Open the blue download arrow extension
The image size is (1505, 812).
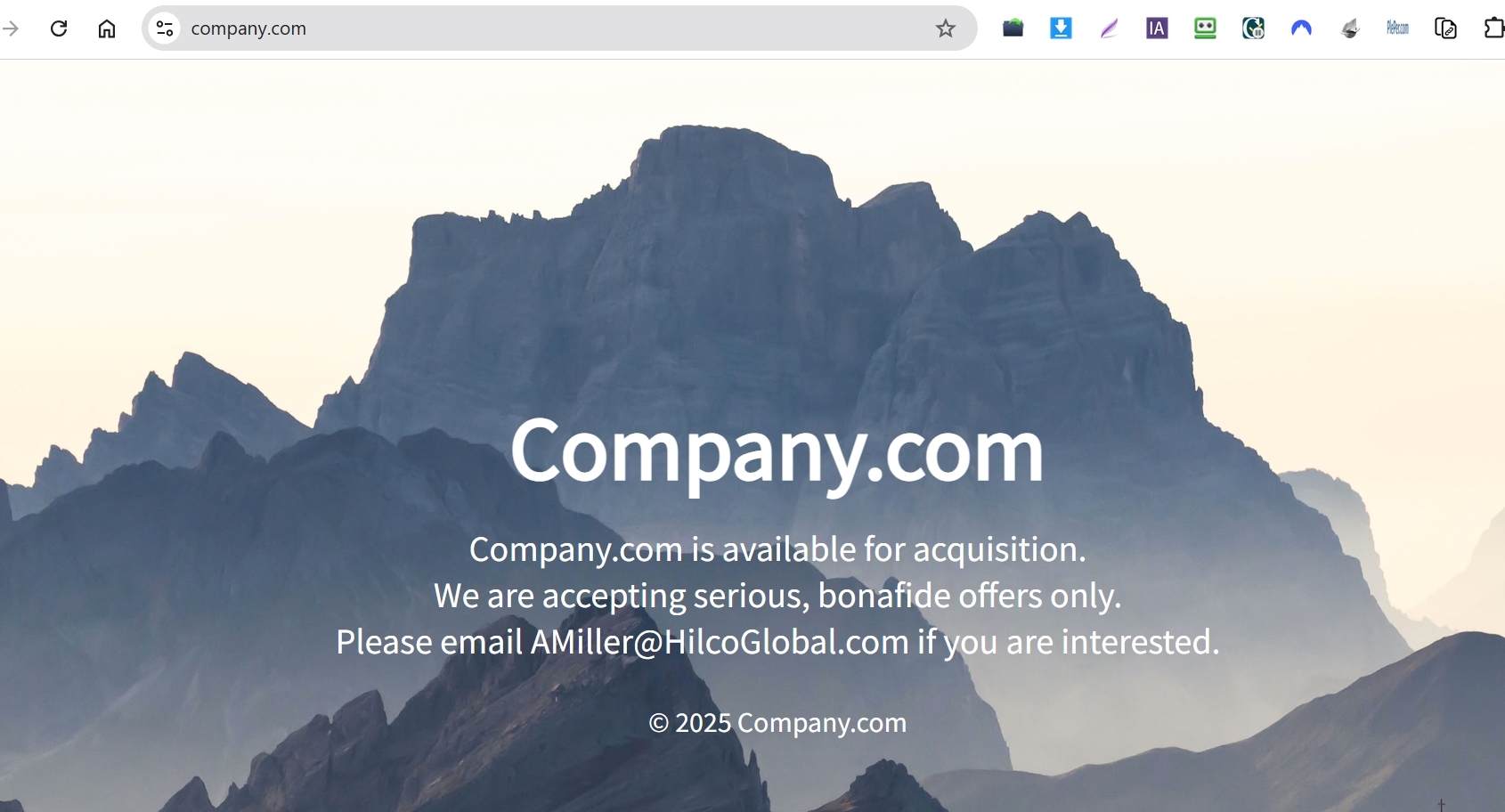[x=1061, y=28]
